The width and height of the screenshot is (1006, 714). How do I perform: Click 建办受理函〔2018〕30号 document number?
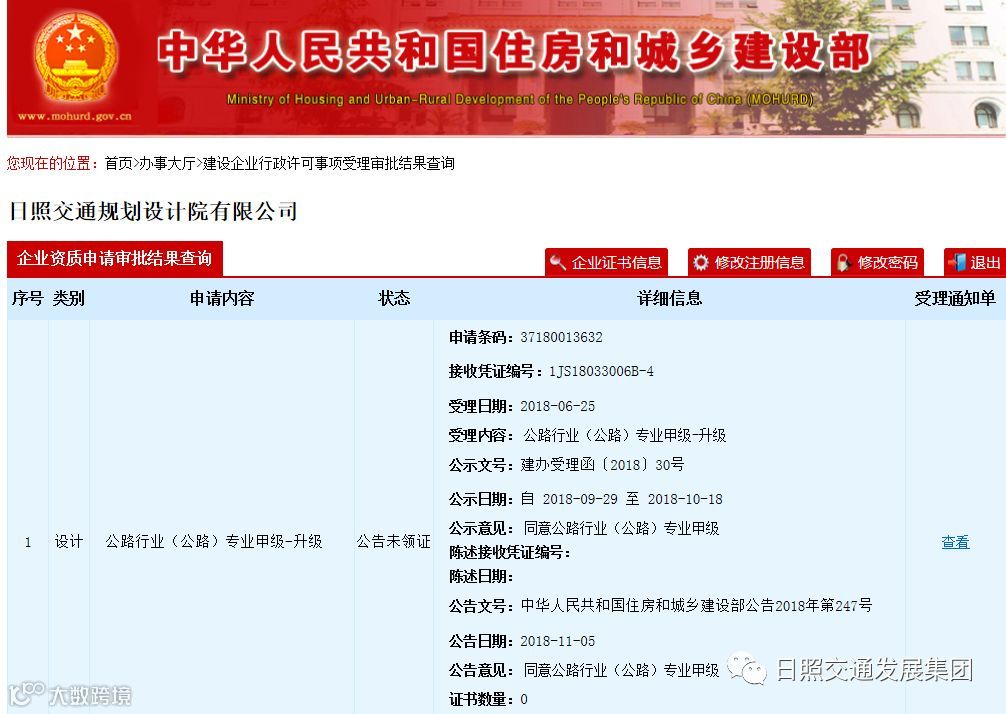pos(602,464)
